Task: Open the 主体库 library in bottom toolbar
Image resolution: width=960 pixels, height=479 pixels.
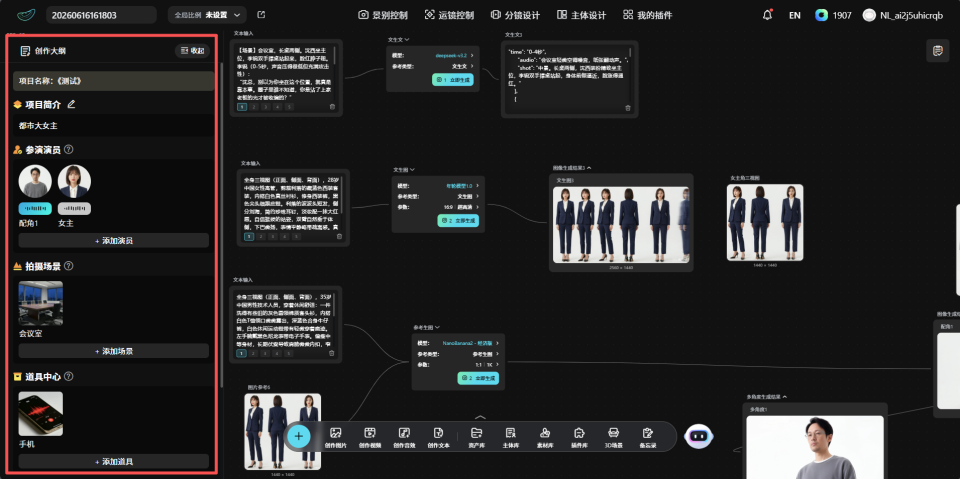Action: click(511, 437)
